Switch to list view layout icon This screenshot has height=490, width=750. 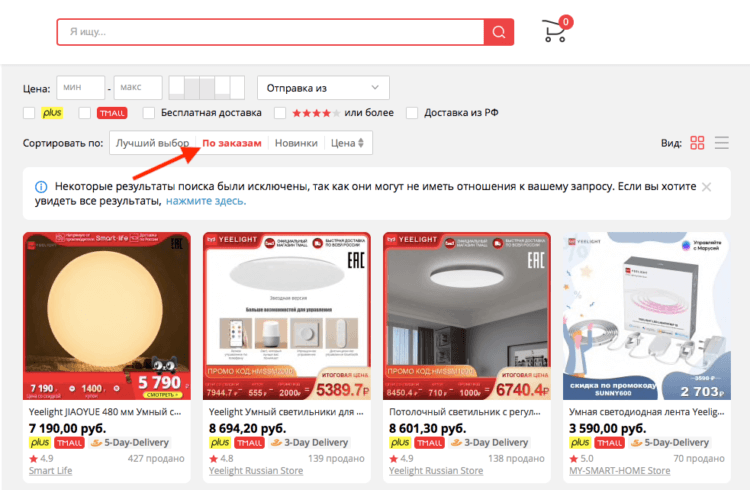(x=722, y=143)
